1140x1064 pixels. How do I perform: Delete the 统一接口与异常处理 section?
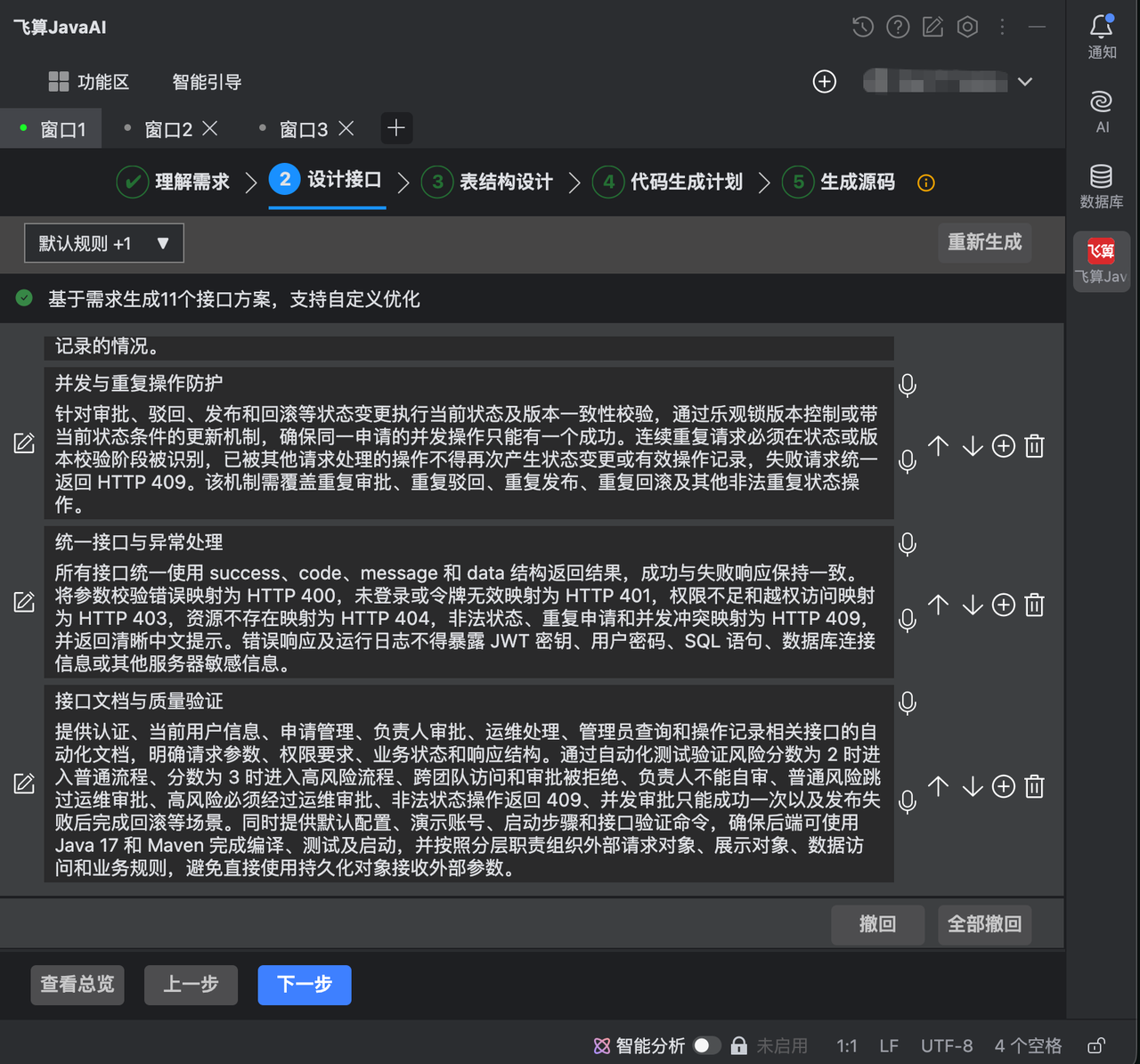1035,605
